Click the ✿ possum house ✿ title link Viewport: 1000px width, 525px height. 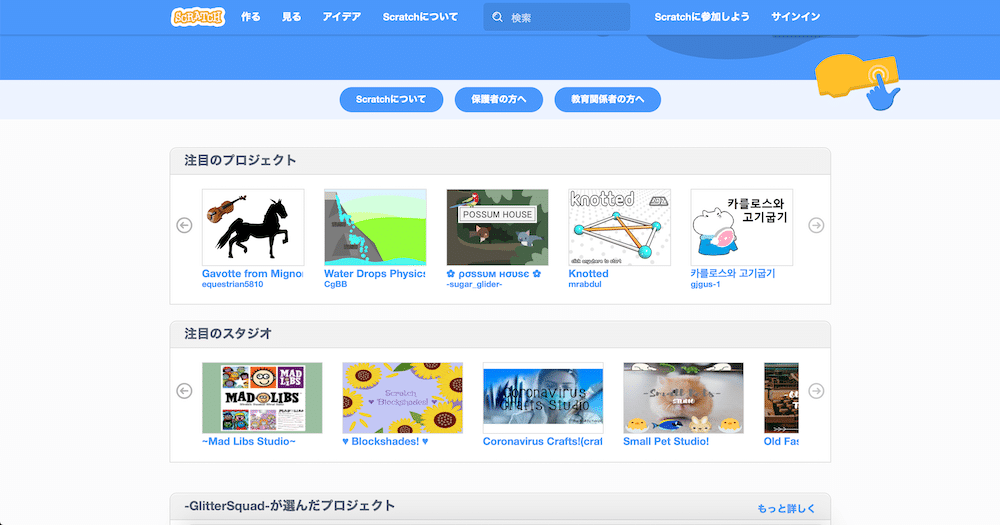click(494, 274)
